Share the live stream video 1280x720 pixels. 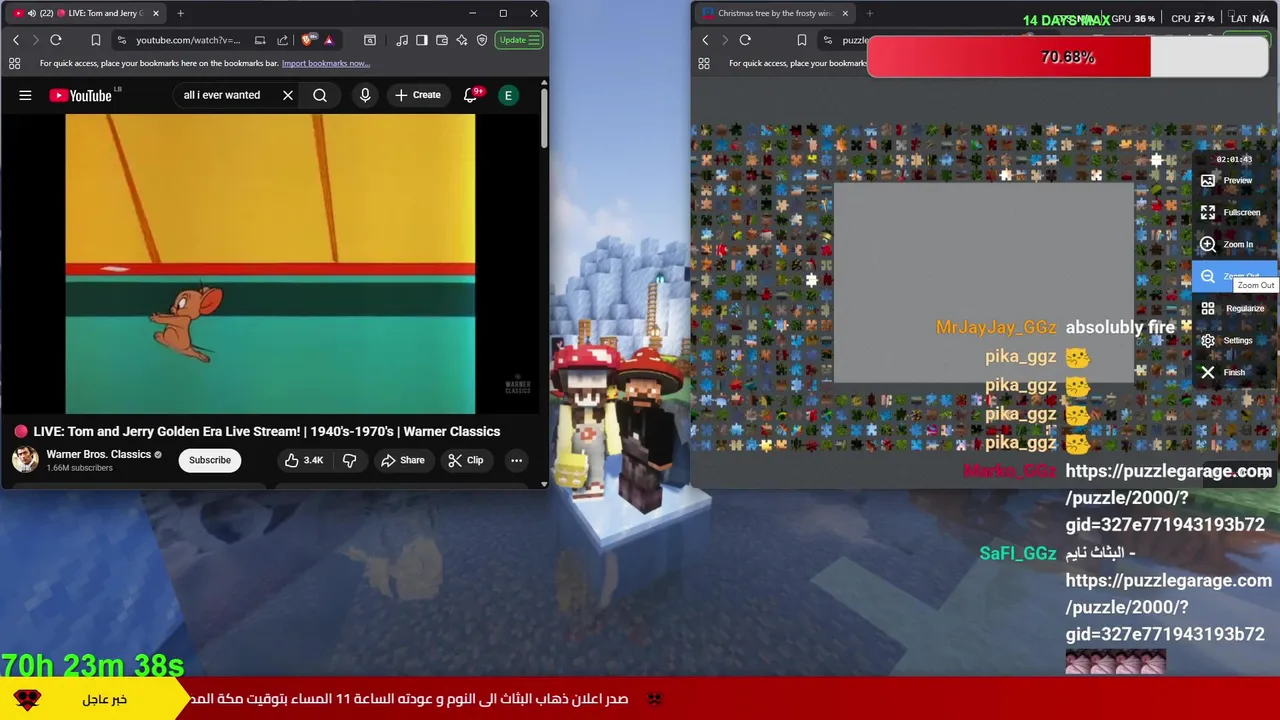click(403, 460)
